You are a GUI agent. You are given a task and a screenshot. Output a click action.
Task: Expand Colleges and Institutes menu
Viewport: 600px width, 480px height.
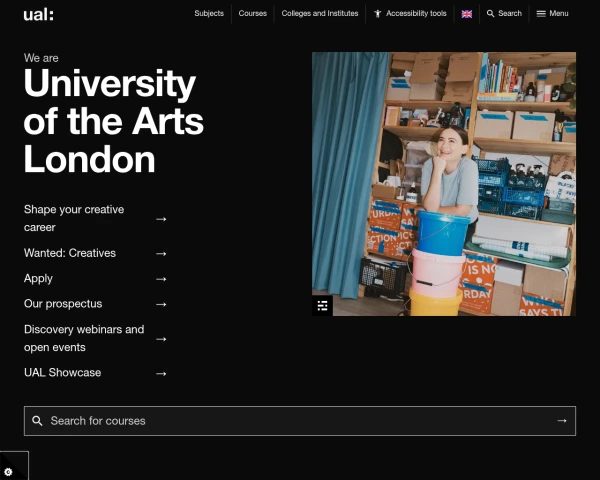[x=318, y=14]
